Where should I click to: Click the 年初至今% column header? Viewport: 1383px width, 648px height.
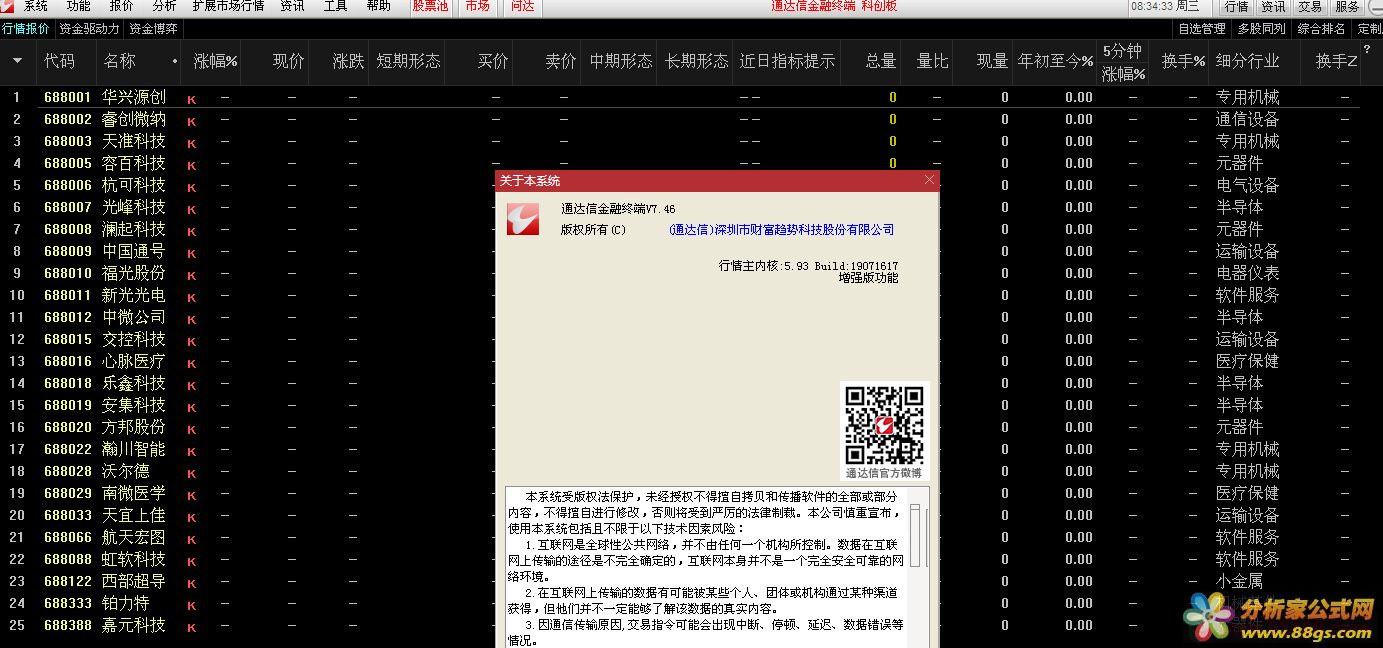(x=1055, y=62)
